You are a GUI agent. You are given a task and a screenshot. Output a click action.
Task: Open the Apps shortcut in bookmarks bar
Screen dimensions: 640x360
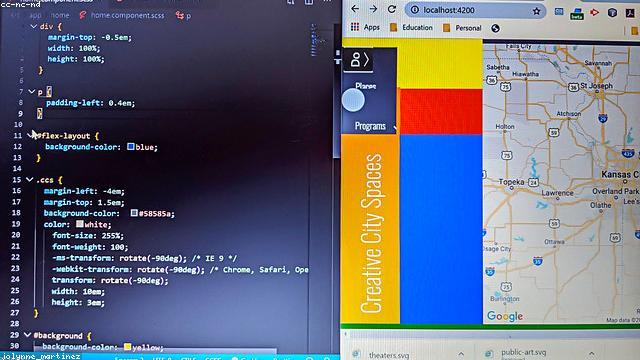tap(365, 27)
